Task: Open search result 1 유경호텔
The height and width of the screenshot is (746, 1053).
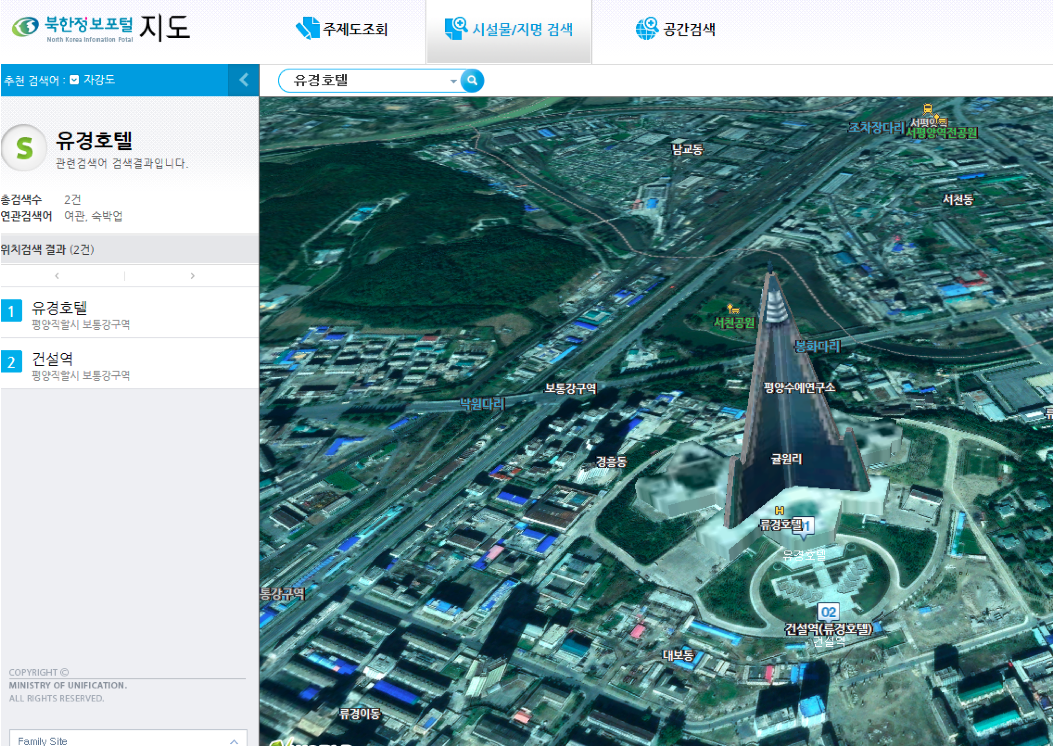Action: tap(59, 308)
